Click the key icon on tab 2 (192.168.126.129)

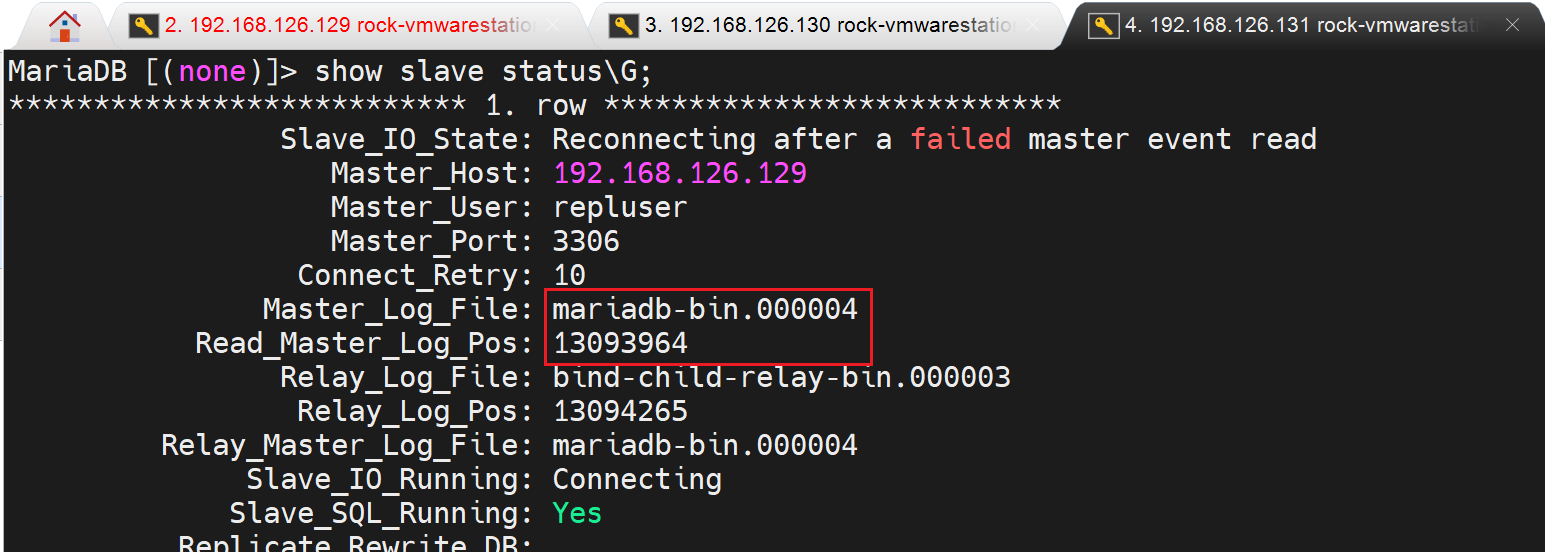tap(144, 26)
